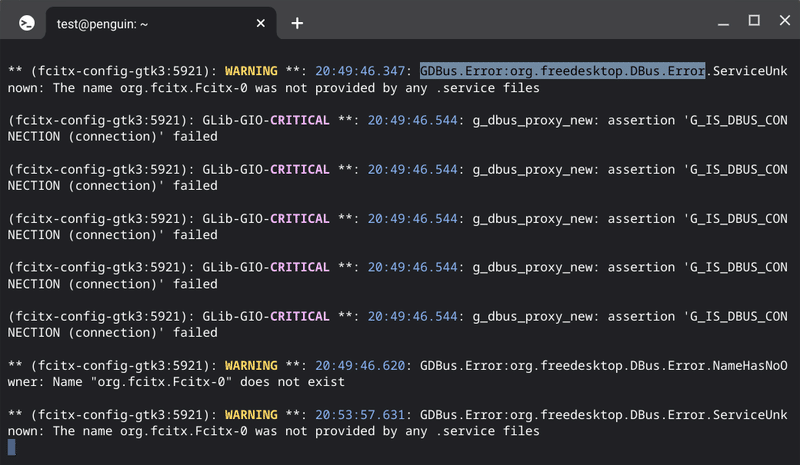This screenshot has width=800, height=465.
Task: Click the text 'Name "org.fcitx.Fcitx-0" does not exist'
Action: tap(198, 382)
